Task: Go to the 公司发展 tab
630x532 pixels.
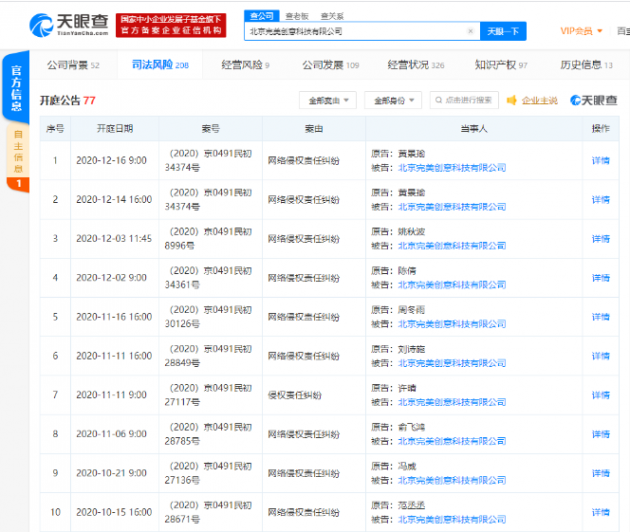Action: pyautogui.click(x=330, y=65)
